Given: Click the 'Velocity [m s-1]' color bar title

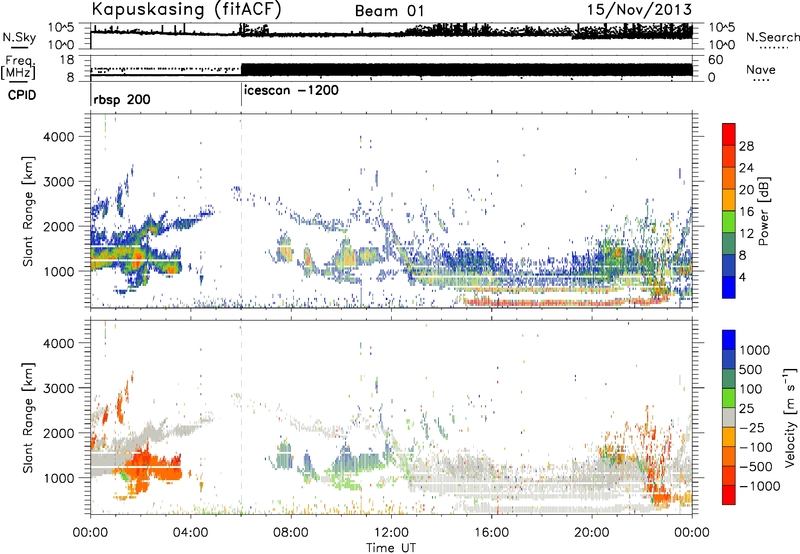Looking at the screenshot, I should click(x=790, y=417).
